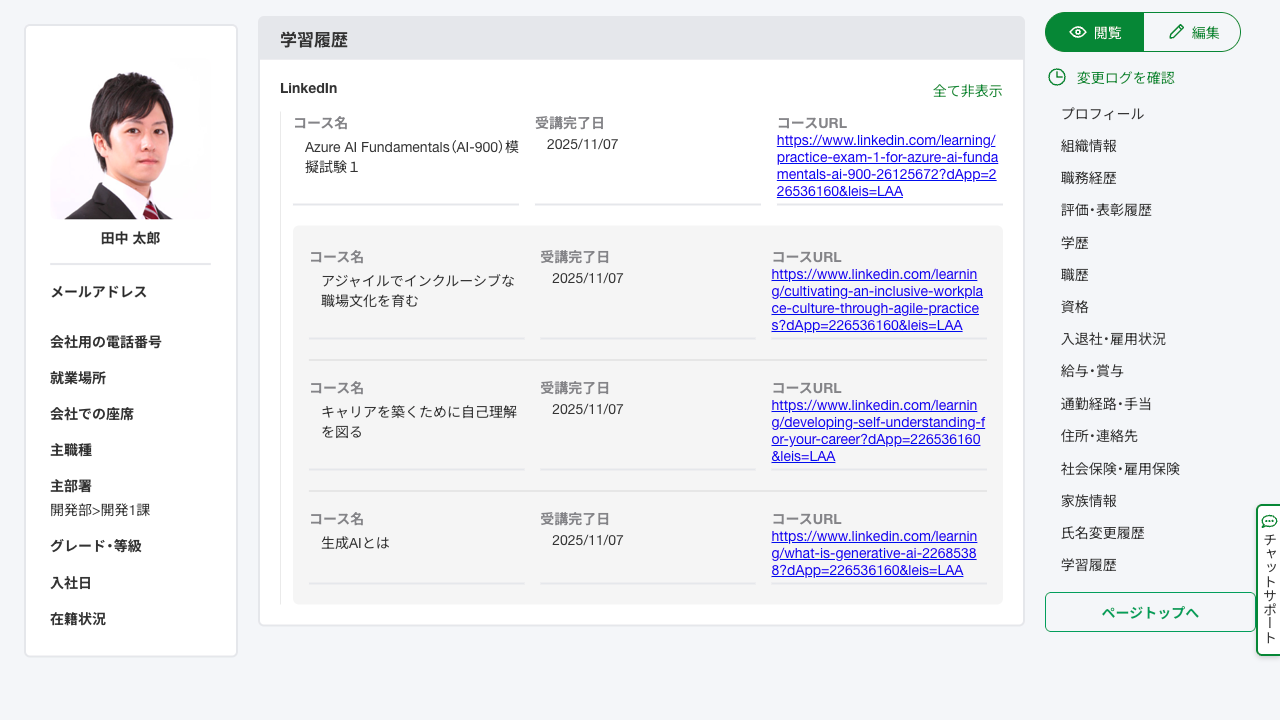Open the Azure AI Fundamentals course URL
Image resolution: width=1280 pixels, height=720 pixels.
coord(886,166)
